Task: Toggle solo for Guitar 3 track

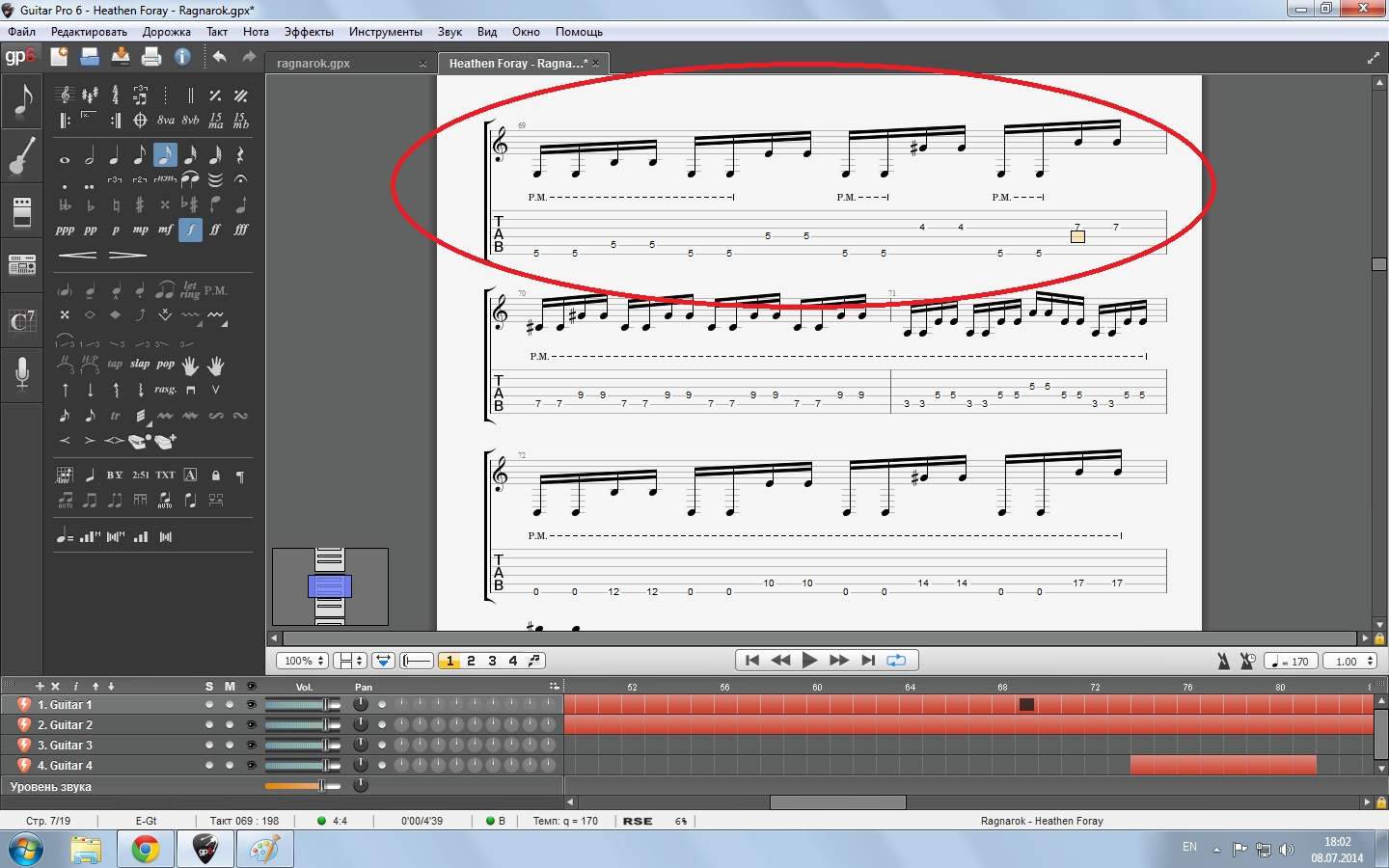Action: click(x=209, y=746)
